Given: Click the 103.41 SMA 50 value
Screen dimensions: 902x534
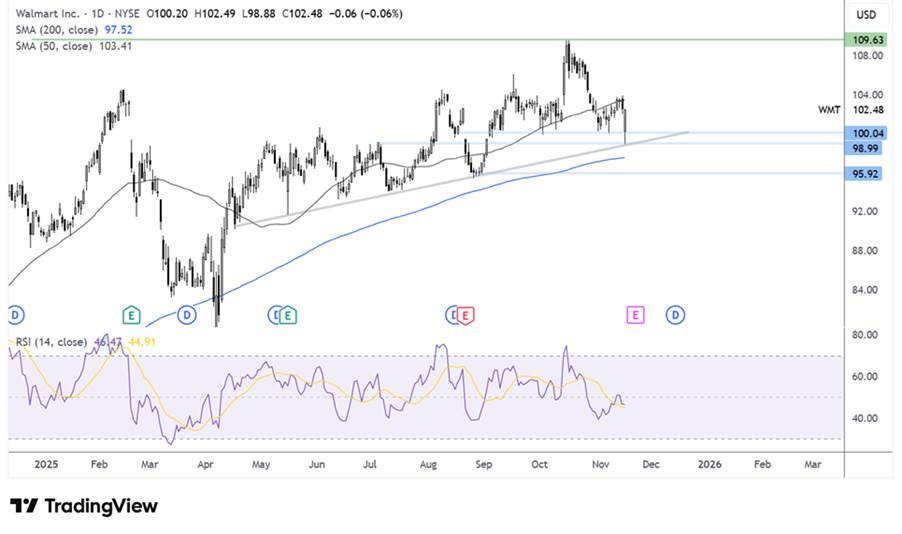Looking at the screenshot, I should click(x=116, y=46).
